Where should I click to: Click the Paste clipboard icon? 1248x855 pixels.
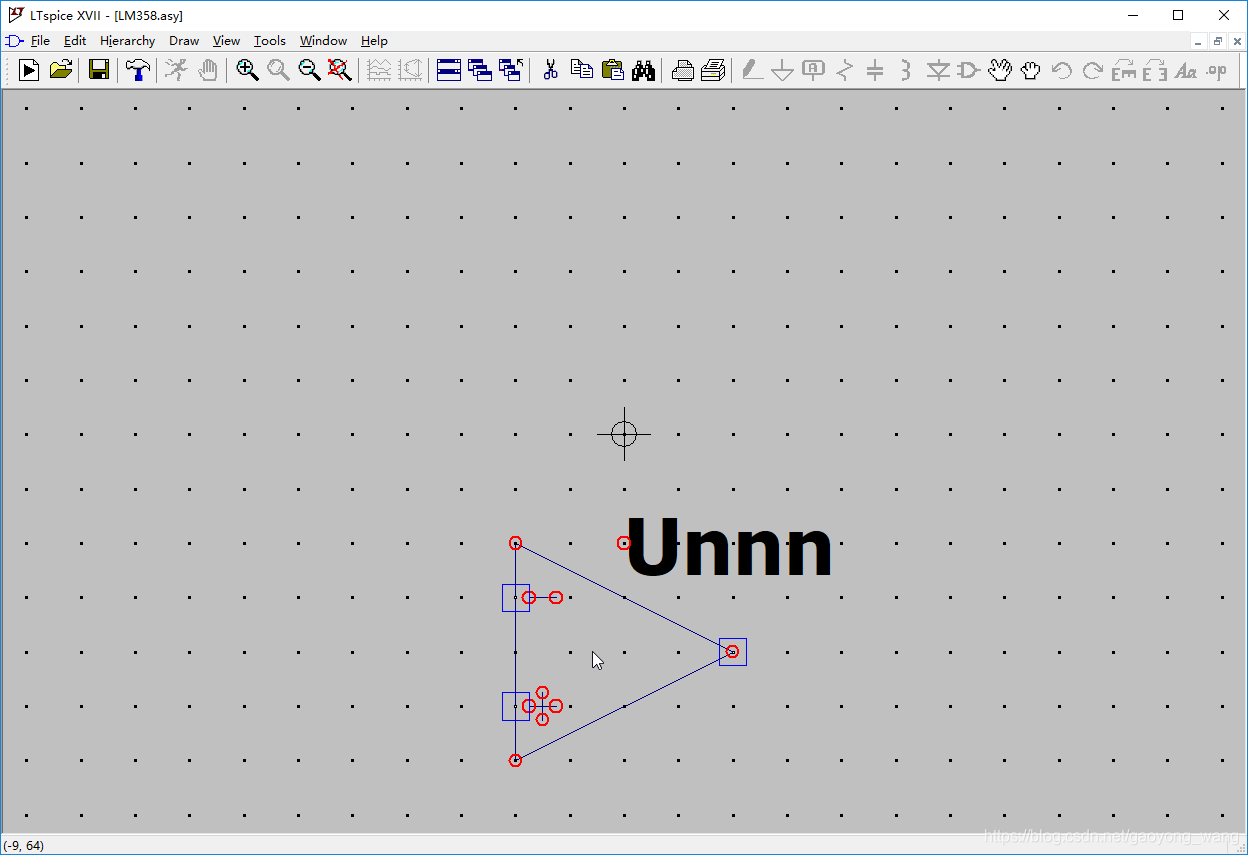pos(612,70)
